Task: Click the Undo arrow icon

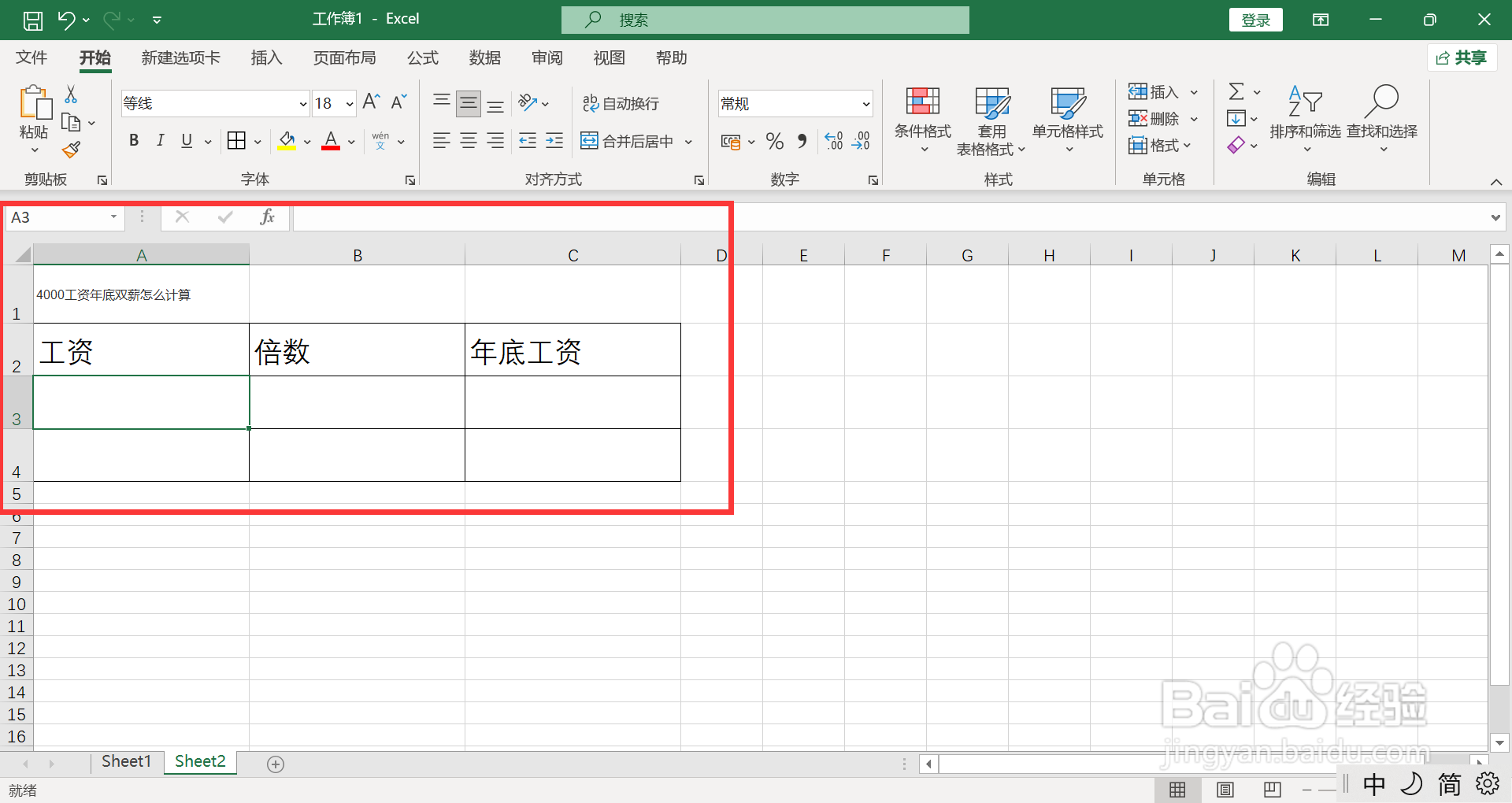Action: click(67, 20)
